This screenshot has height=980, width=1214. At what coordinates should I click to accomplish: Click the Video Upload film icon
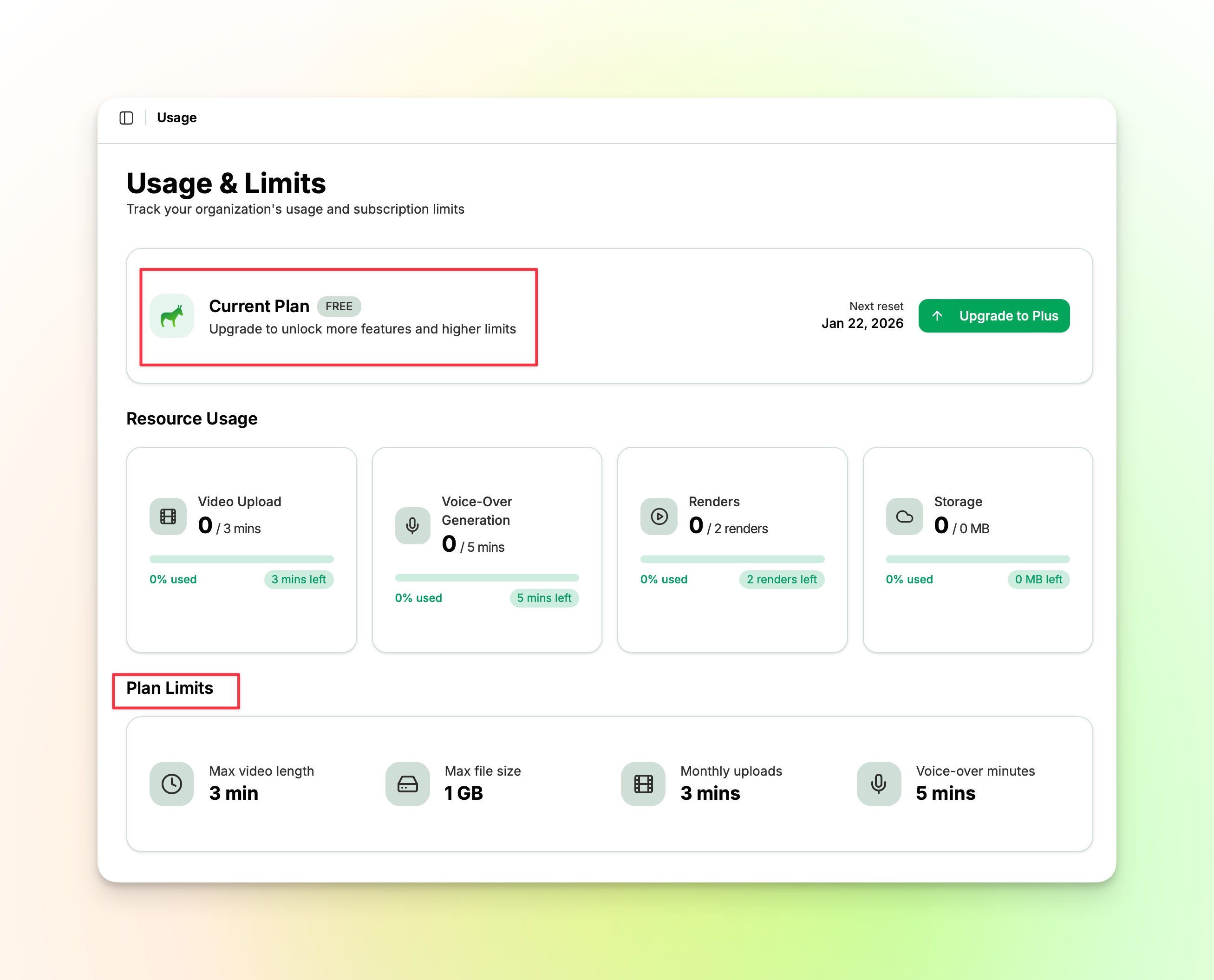(x=168, y=516)
